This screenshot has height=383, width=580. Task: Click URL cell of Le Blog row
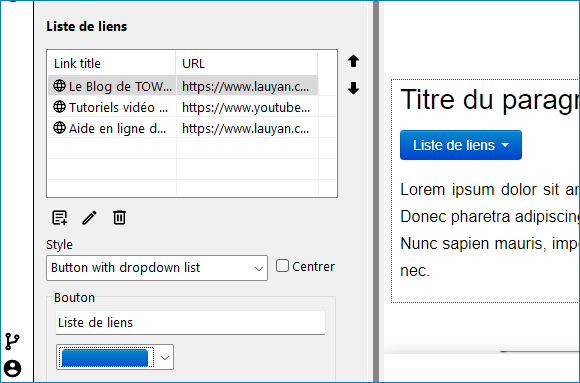[x=246, y=86]
